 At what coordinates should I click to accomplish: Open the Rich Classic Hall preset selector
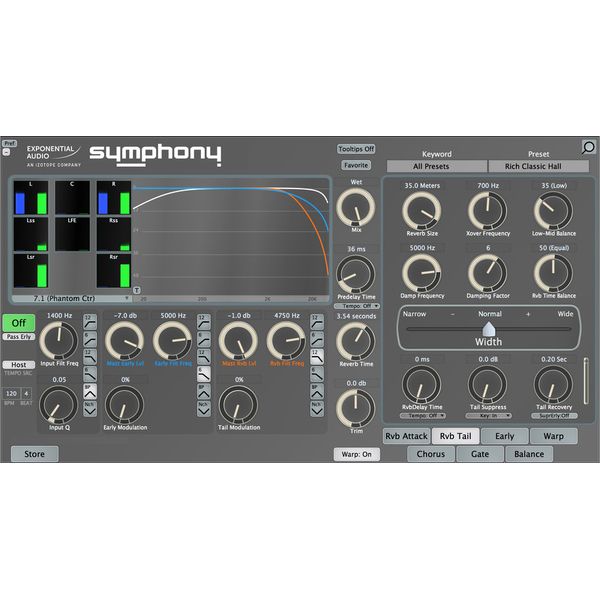point(539,166)
